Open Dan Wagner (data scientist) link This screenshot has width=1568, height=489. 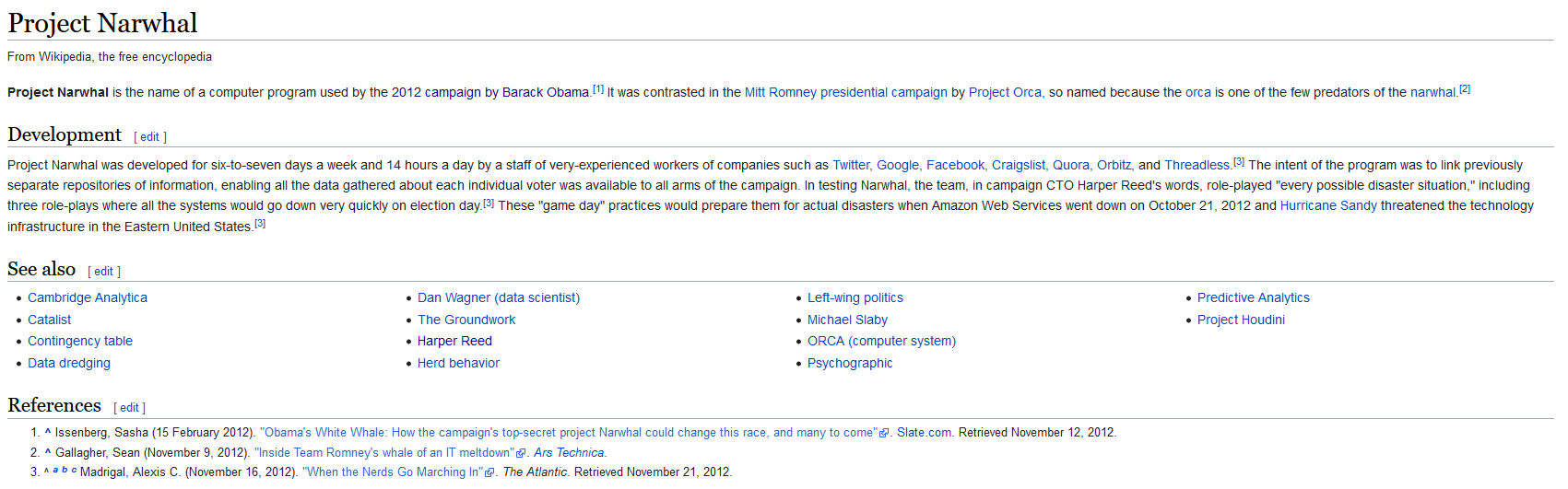pyautogui.click(x=499, y=297)
